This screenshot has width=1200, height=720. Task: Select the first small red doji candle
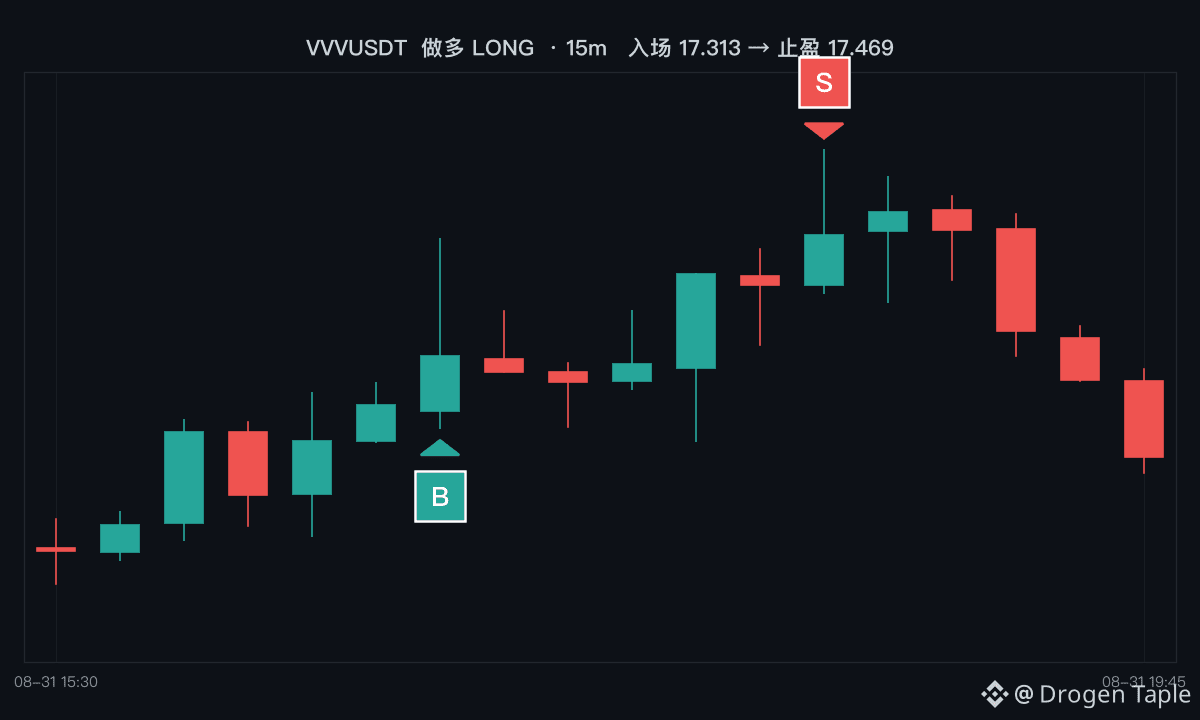coord(56,550)
